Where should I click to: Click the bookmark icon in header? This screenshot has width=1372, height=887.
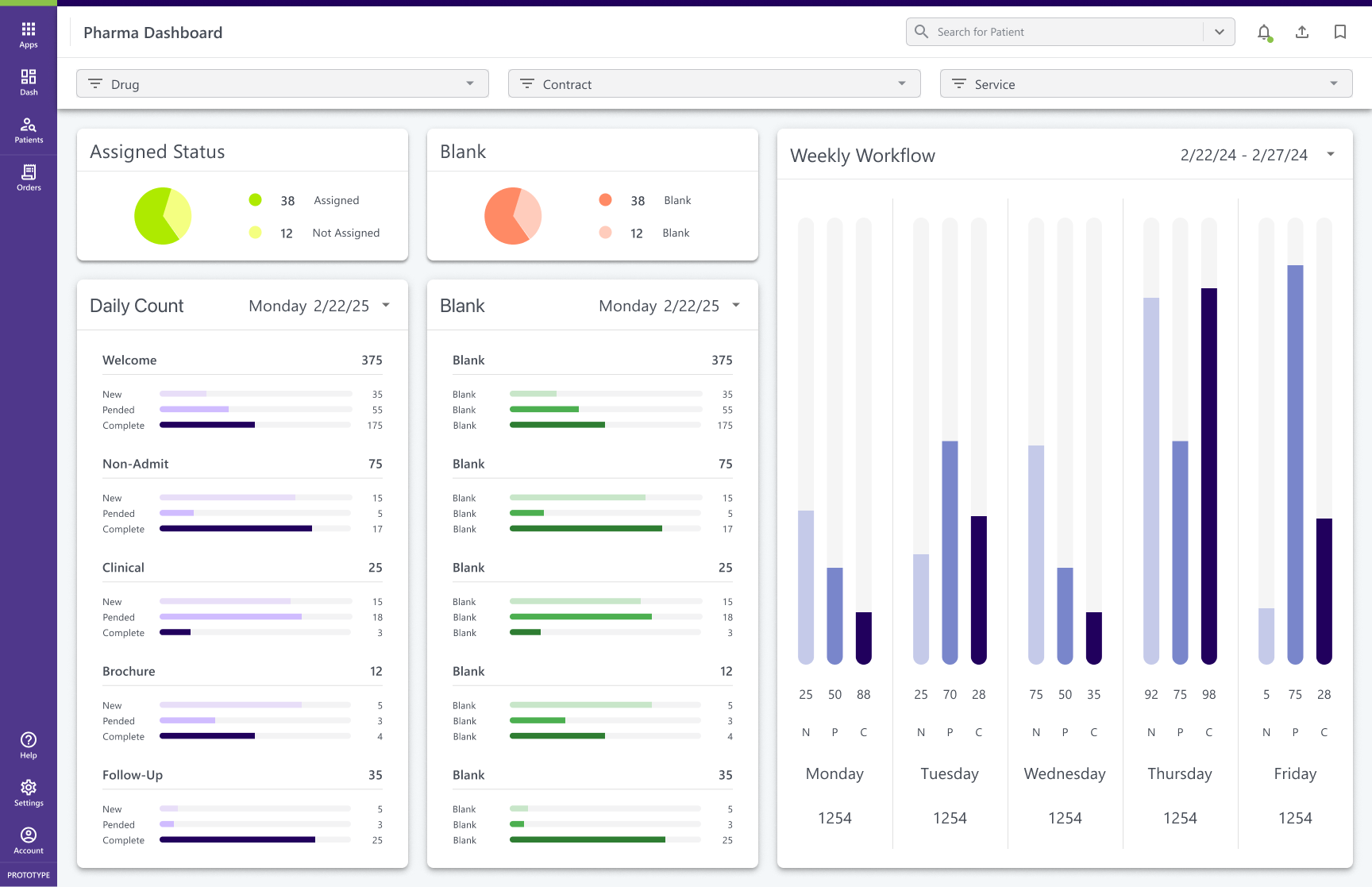pos(1340,33)
